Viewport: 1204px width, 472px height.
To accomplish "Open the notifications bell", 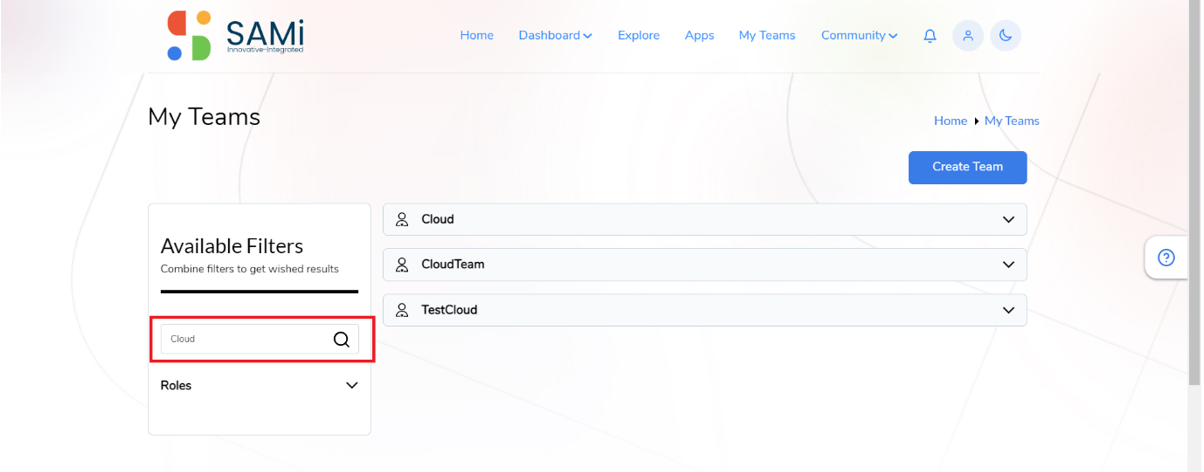I will pyautogui.click(x=930, y=36).
